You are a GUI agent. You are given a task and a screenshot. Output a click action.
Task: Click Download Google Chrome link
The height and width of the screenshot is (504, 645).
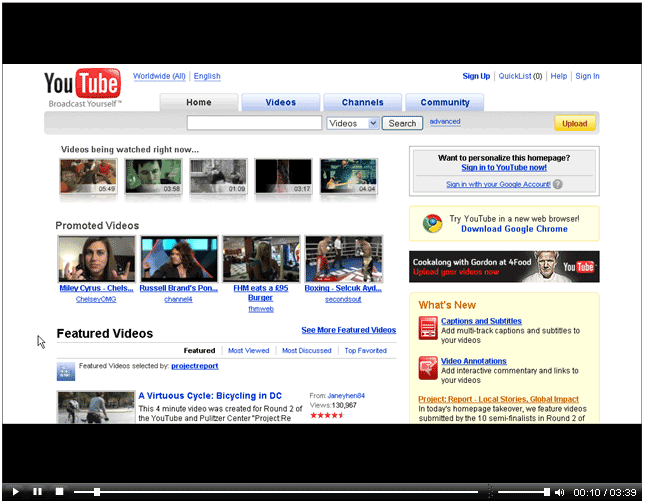pos(514,229)
